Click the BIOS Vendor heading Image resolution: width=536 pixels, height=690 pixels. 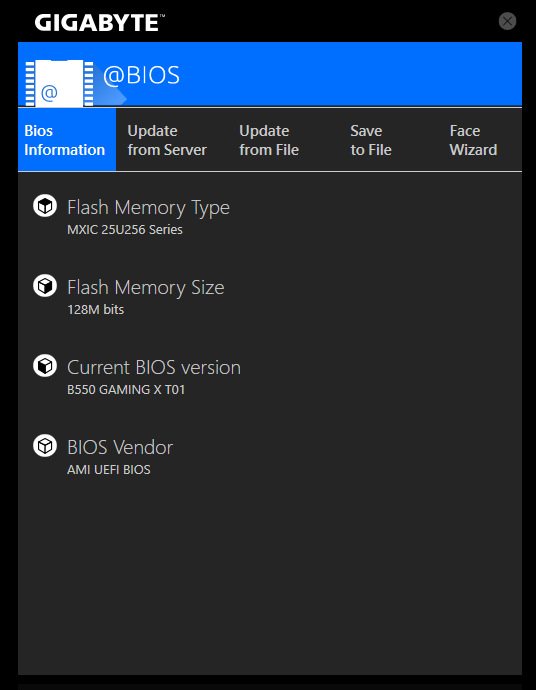coord(120,448)
